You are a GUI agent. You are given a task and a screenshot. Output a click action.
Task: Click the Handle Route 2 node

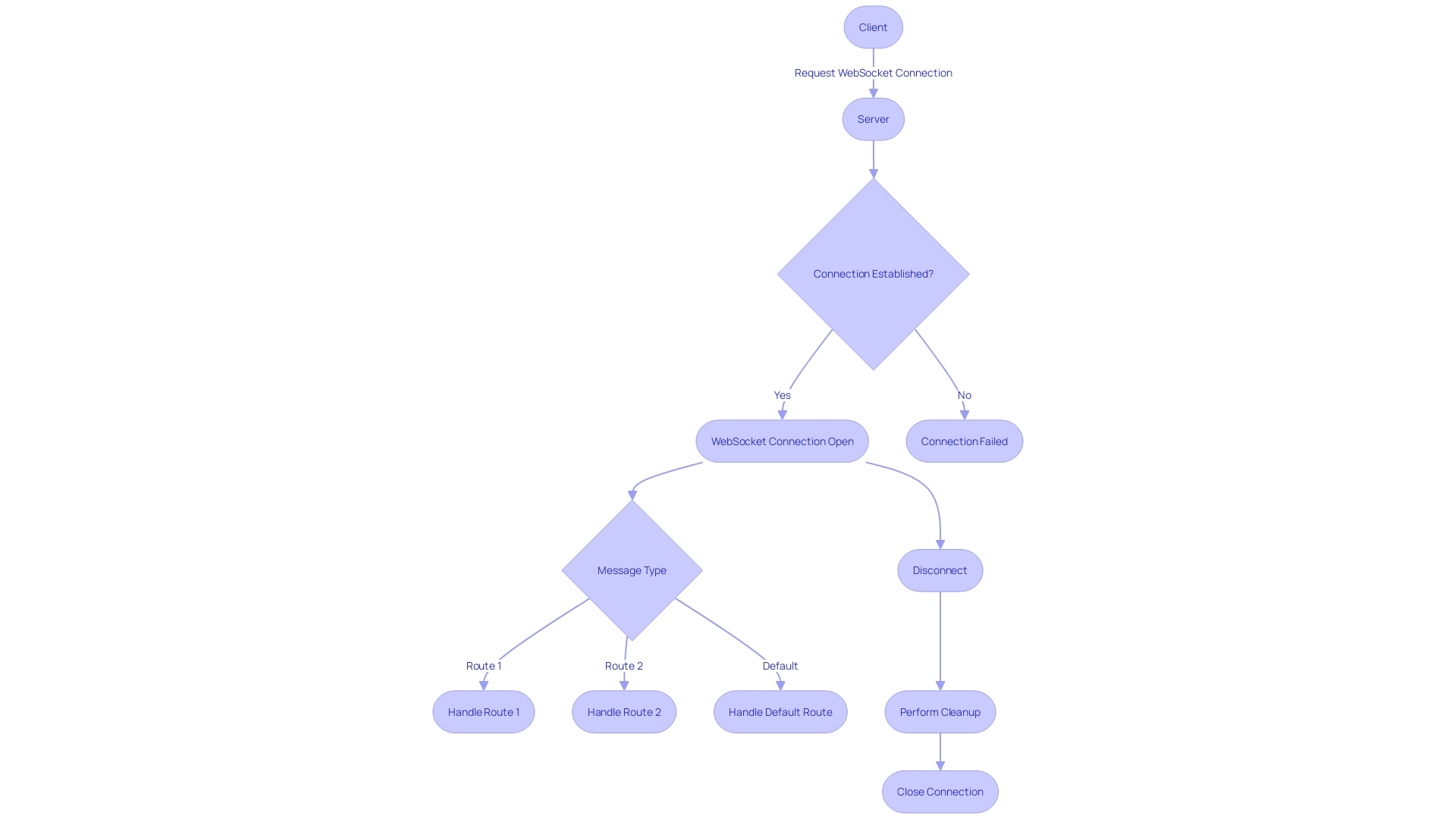[623, 712]
